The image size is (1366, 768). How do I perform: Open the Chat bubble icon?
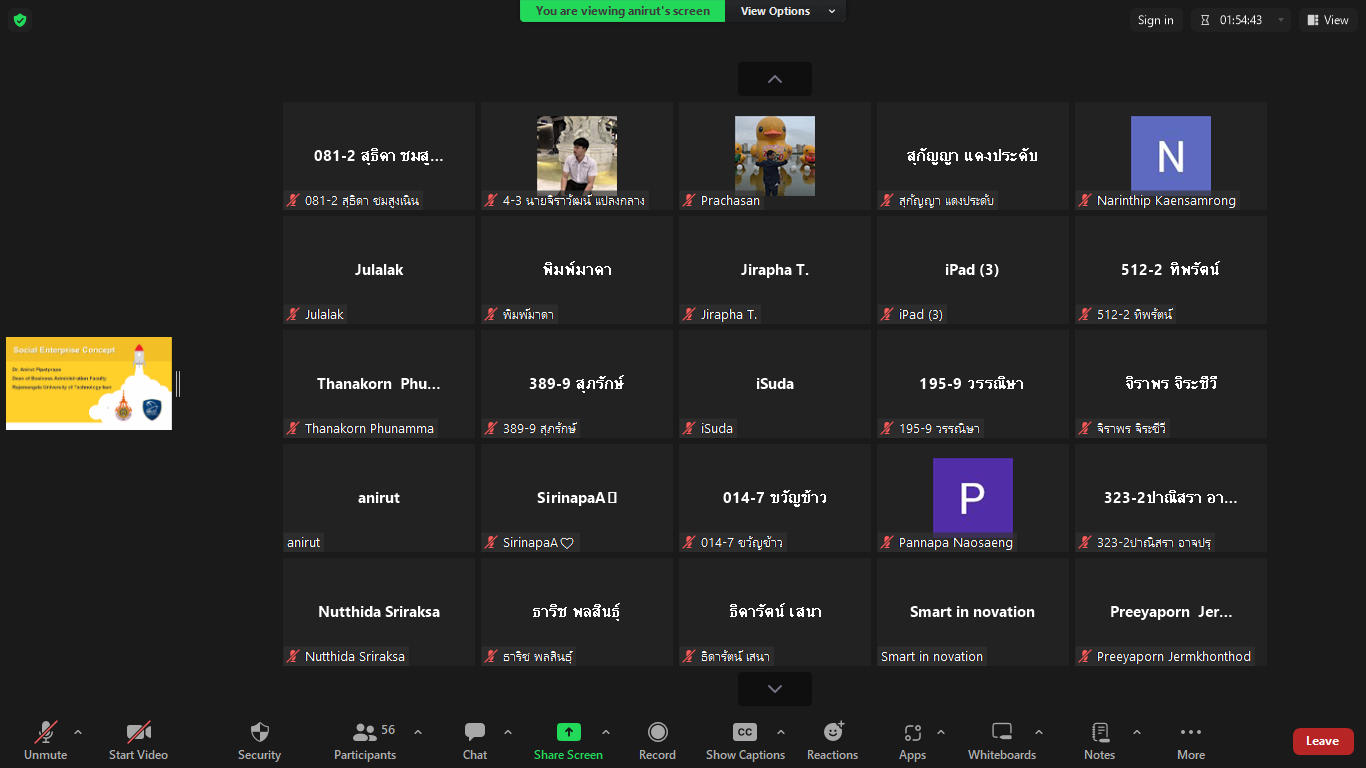tap(475, 732)
